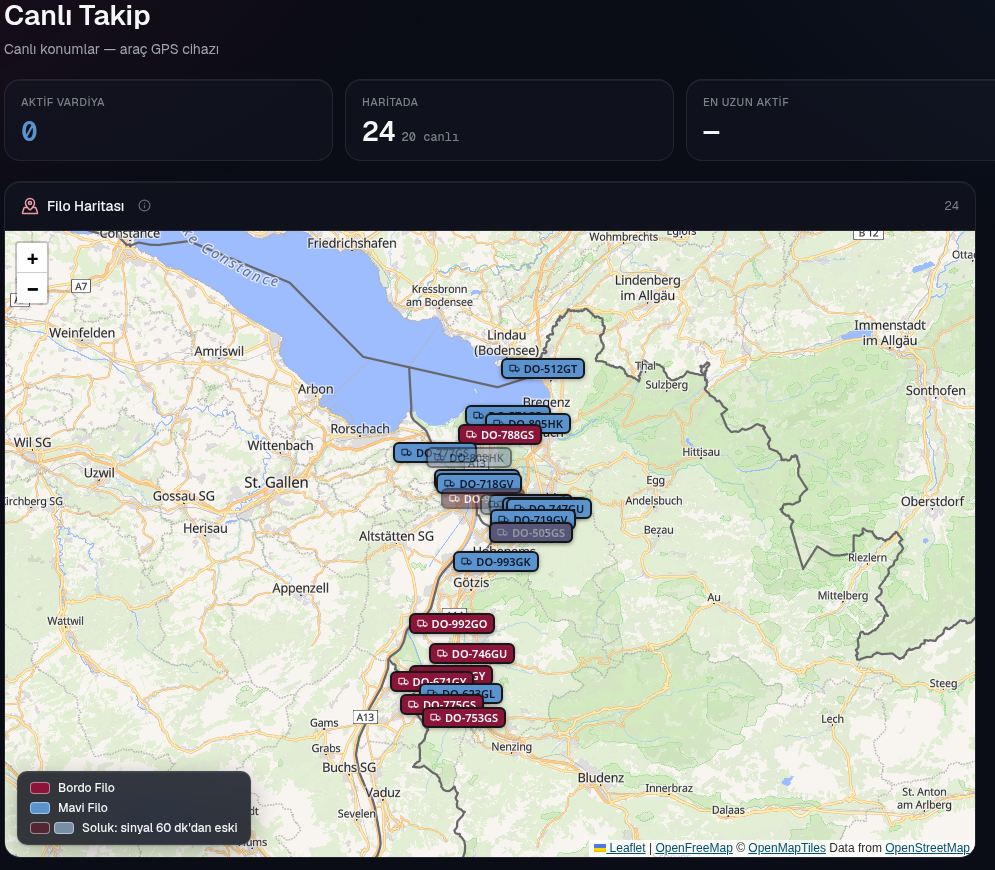Click the Bordo Filo legend label

(x=86, y=788)
